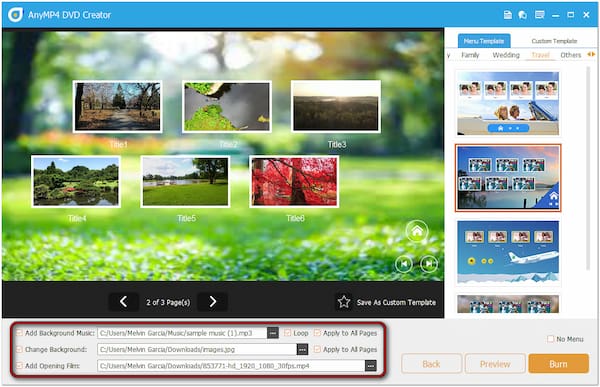Select the Title6 red leaves thumbnail
The image size is (600, 387).
pyautogui.click(x=294, y=181)
